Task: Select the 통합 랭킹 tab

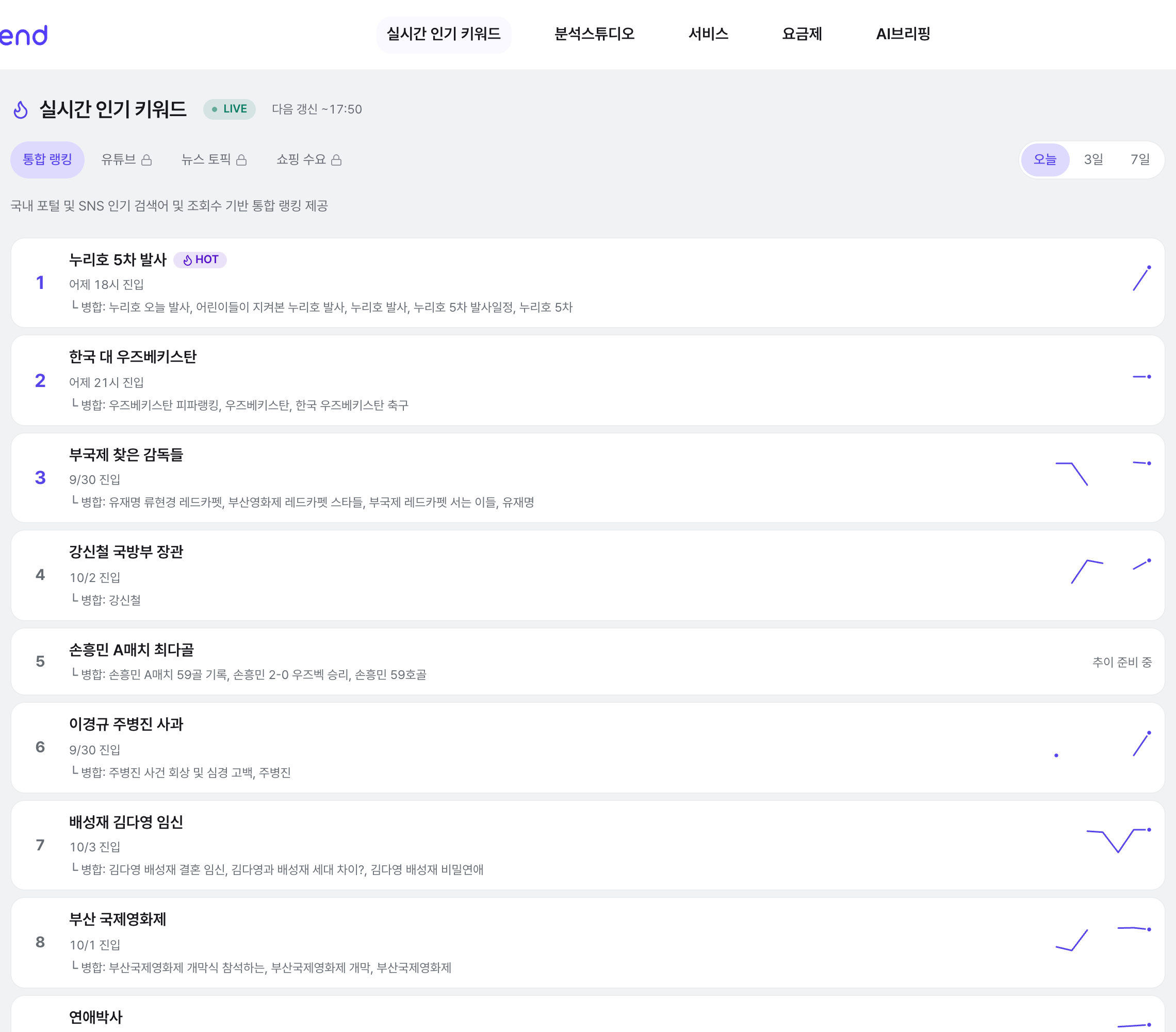Action: [47, 159]
